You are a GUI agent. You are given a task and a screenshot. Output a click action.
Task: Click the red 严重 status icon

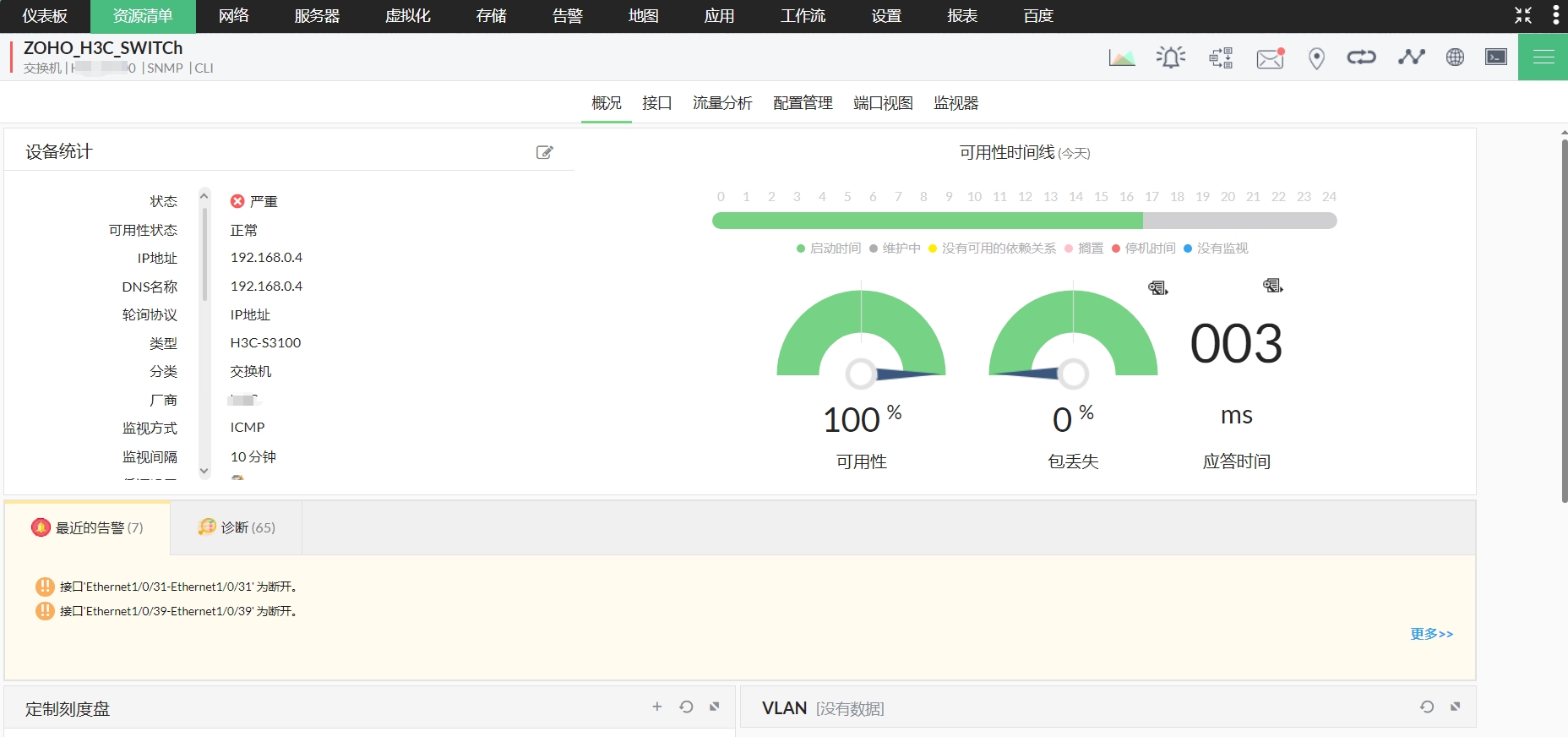[x=237, y=201]
